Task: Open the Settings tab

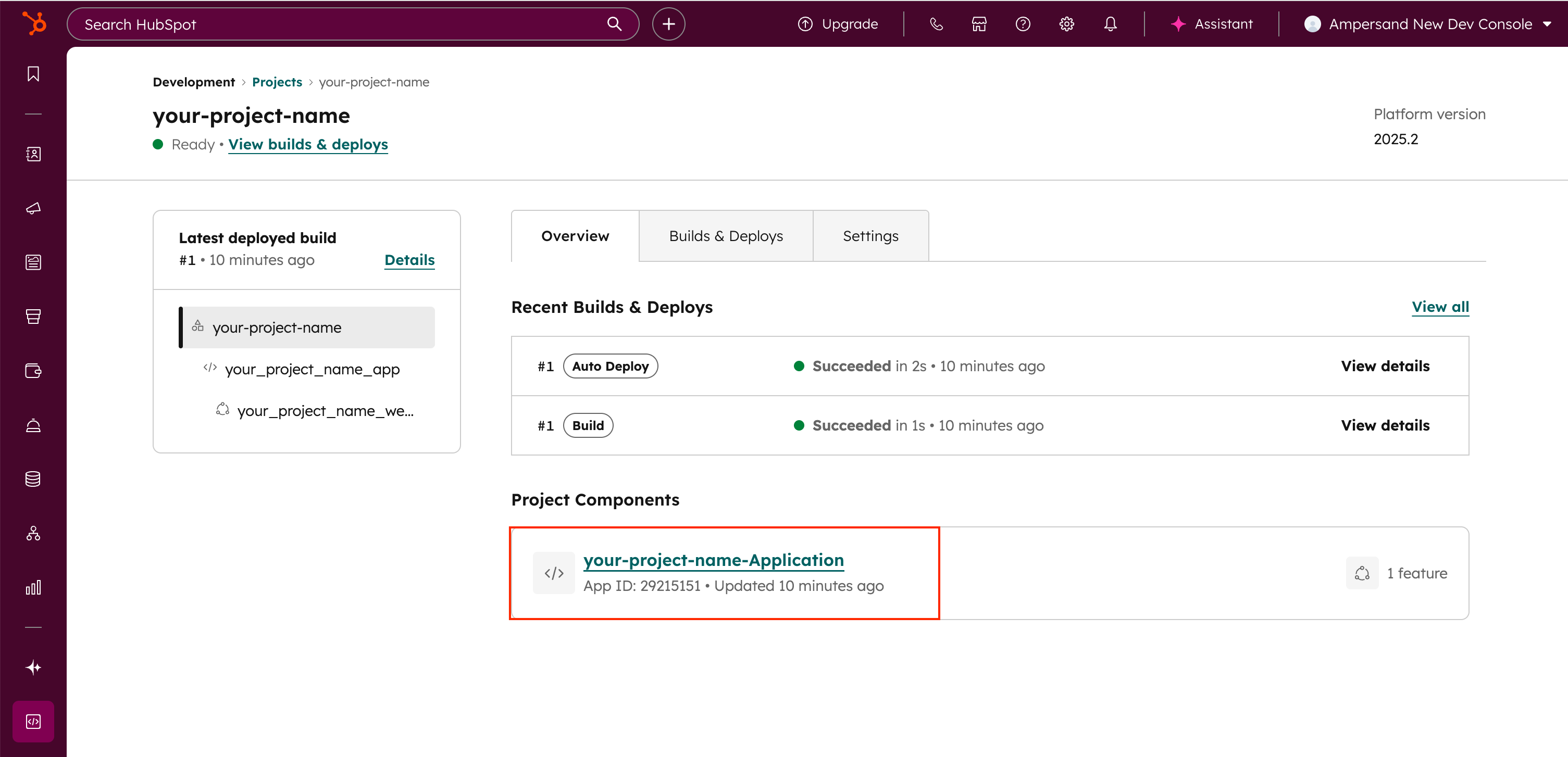Action: (870, 236)
